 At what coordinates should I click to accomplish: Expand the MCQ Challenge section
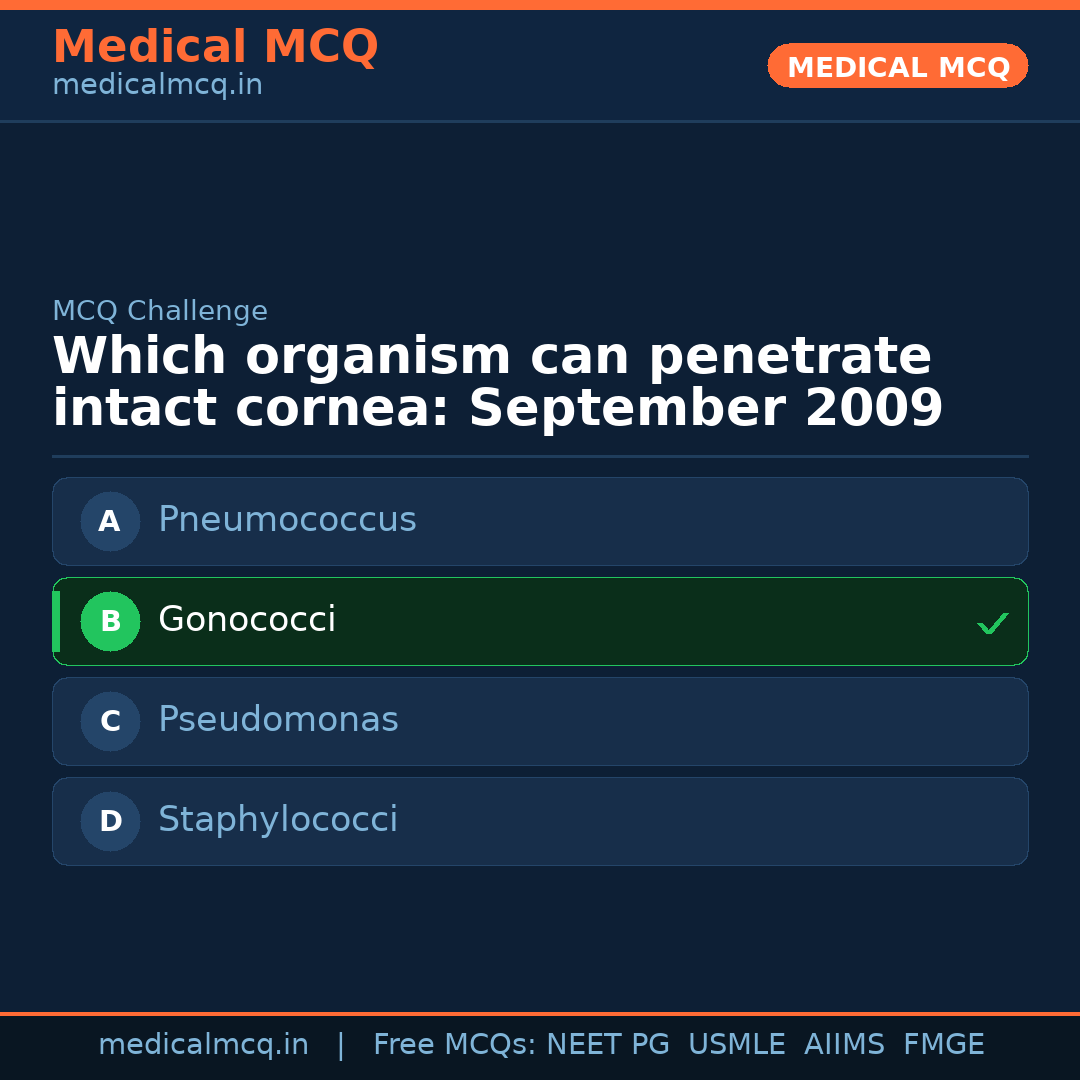coord(160,311)
